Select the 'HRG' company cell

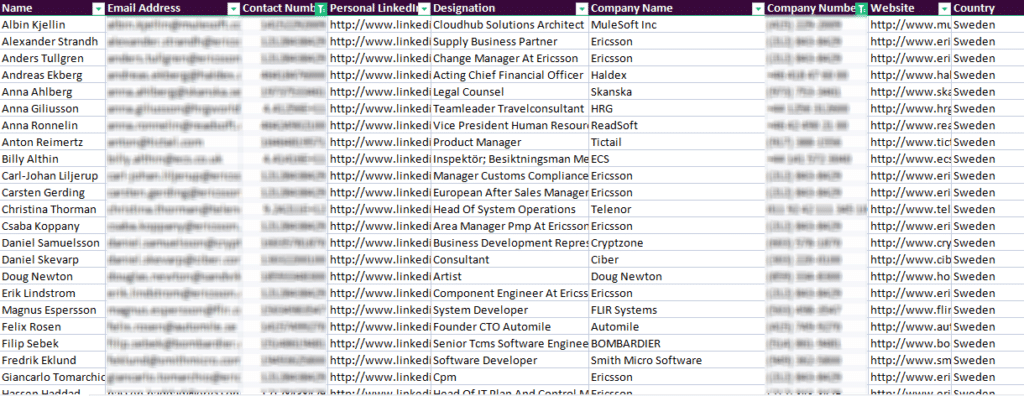677,108
